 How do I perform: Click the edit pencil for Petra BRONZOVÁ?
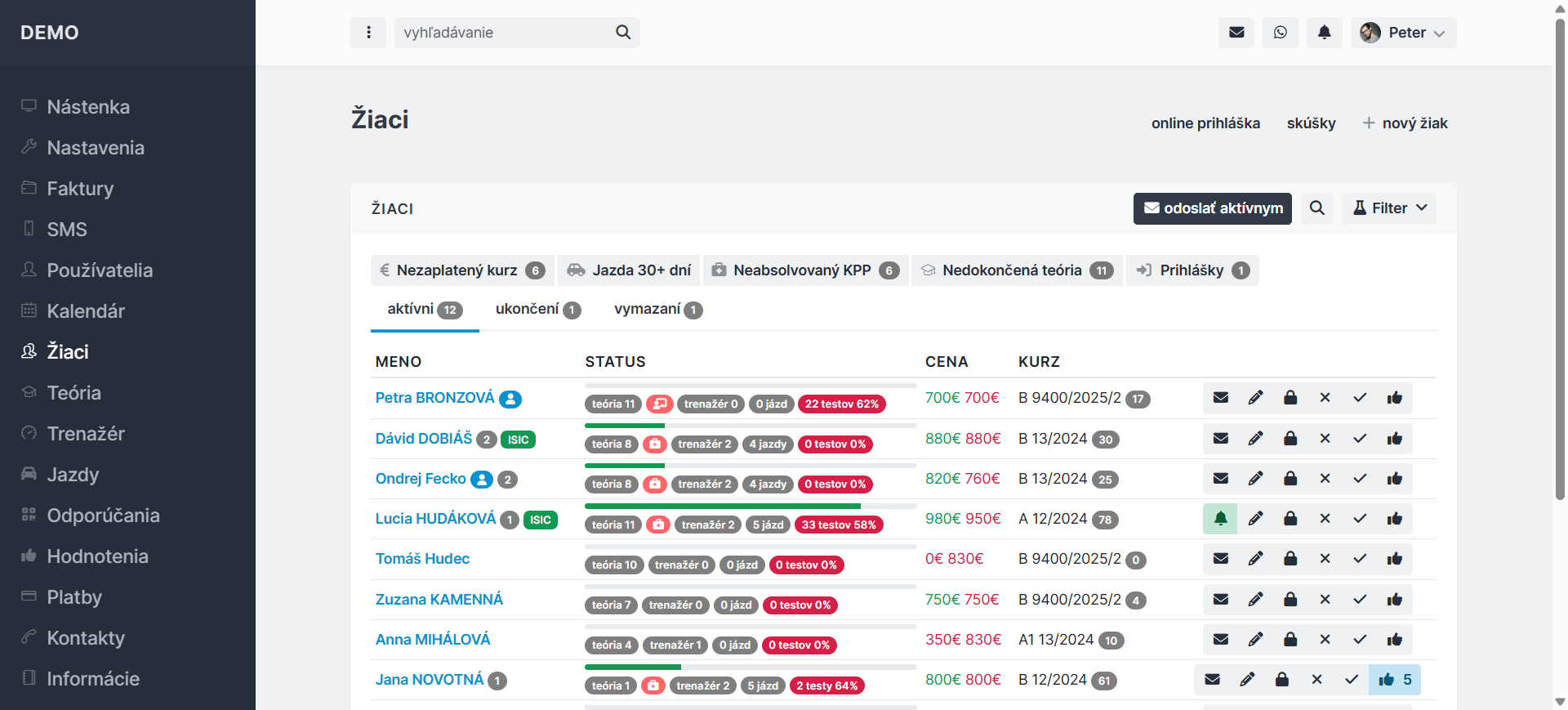1255,398
